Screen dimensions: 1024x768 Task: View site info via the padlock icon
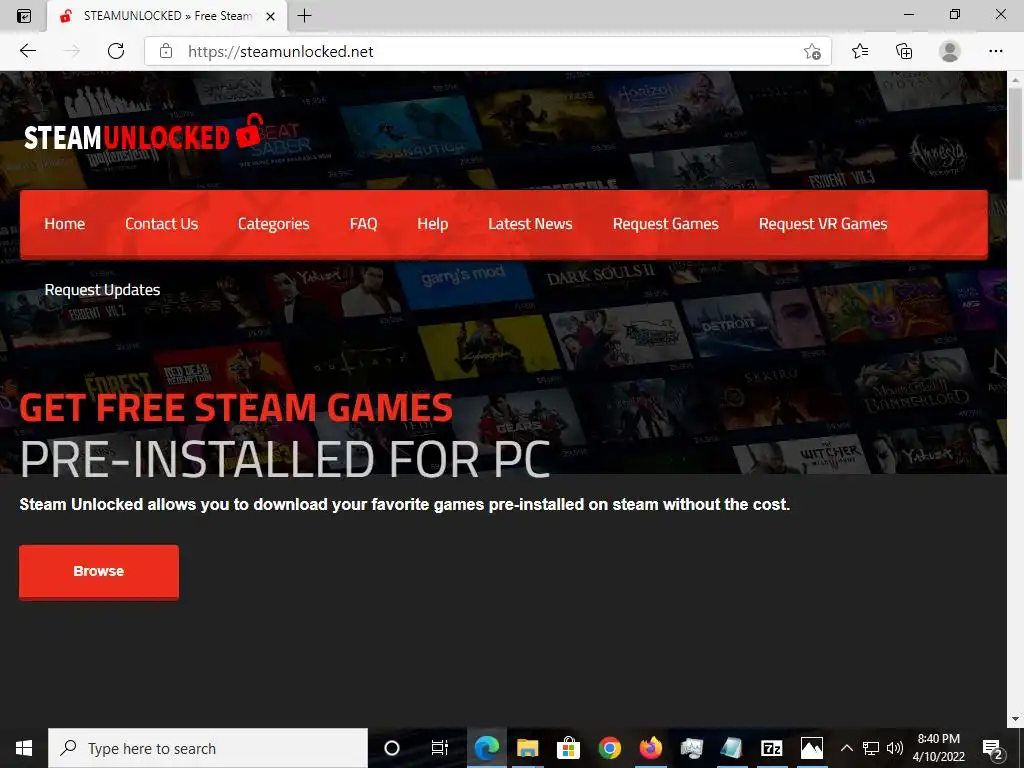(x=166, y=51)
